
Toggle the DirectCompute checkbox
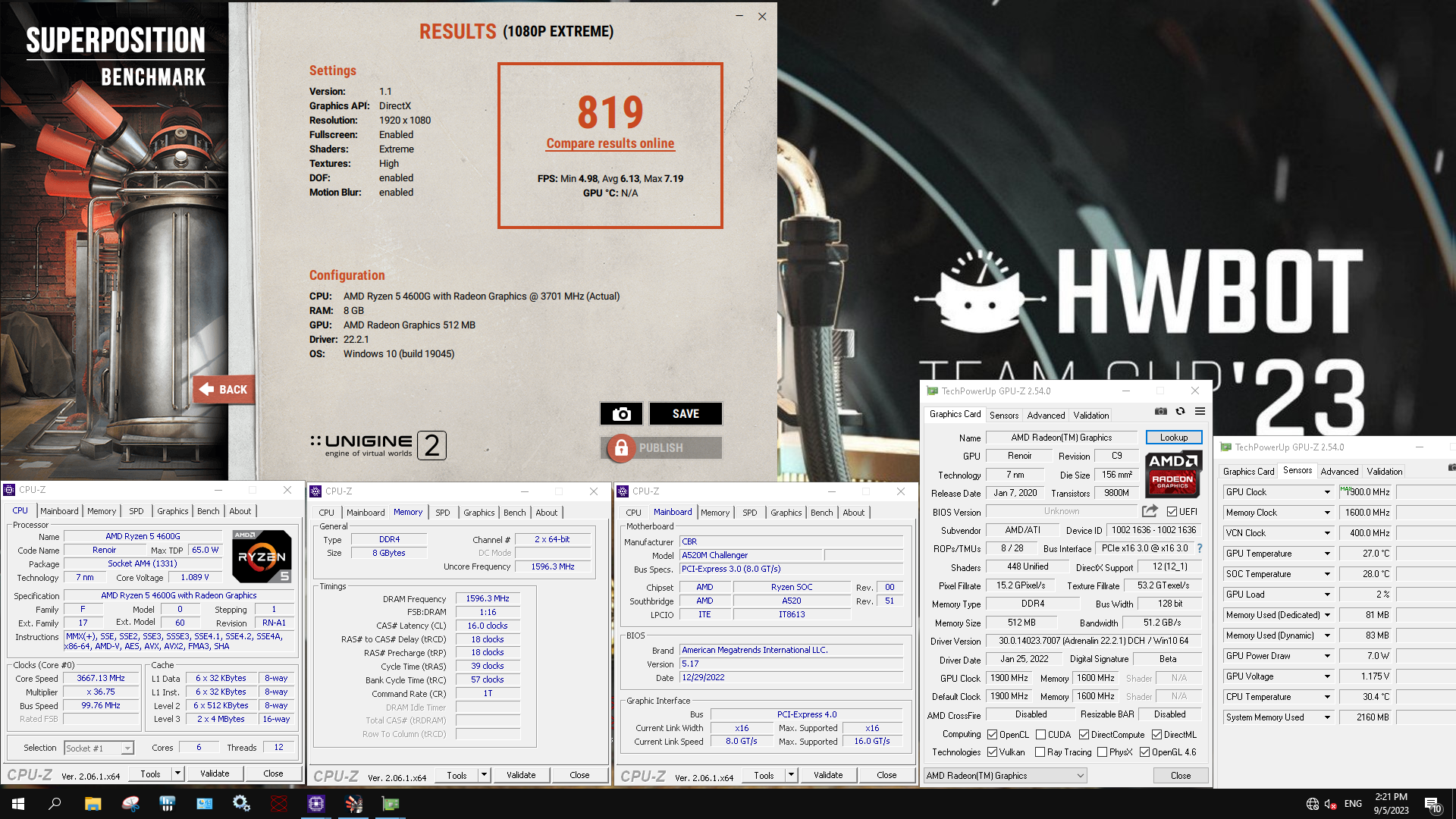[1084, 735]
